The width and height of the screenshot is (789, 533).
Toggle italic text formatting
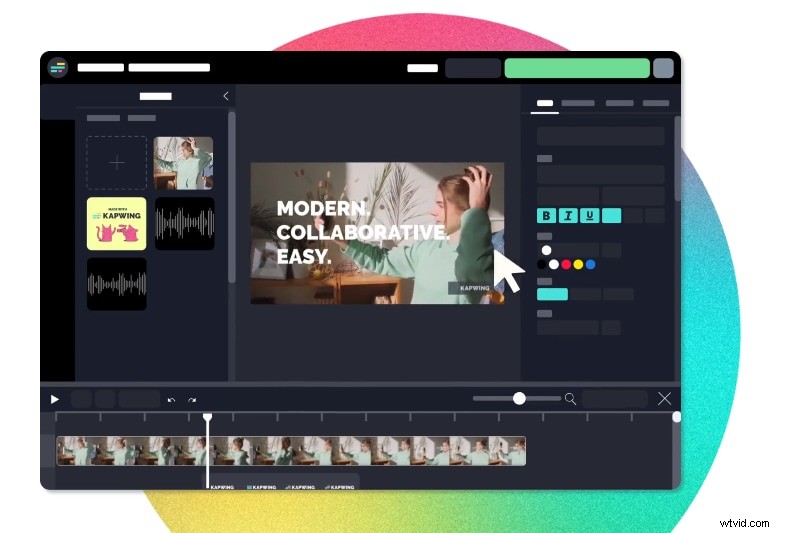568,216
